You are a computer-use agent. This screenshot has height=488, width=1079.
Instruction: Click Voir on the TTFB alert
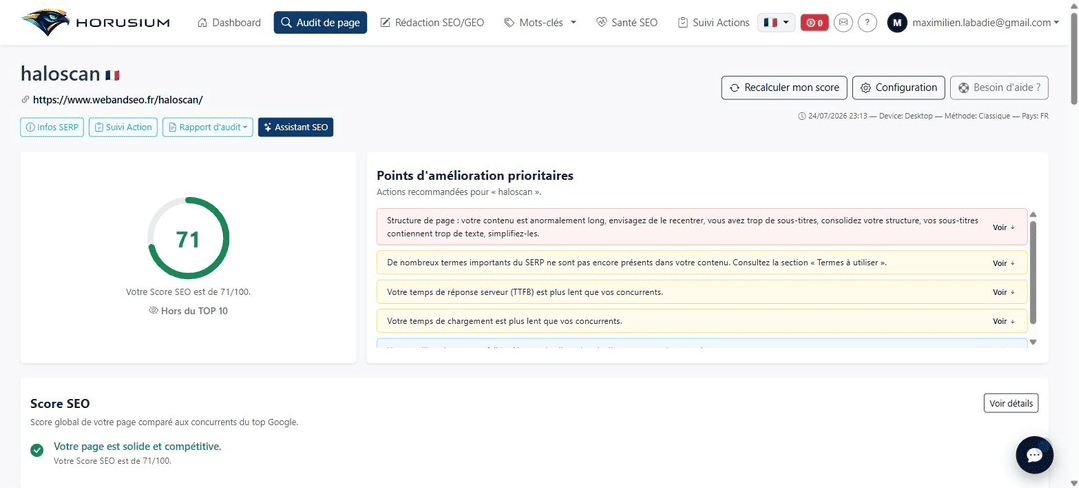pos(1003,292)
